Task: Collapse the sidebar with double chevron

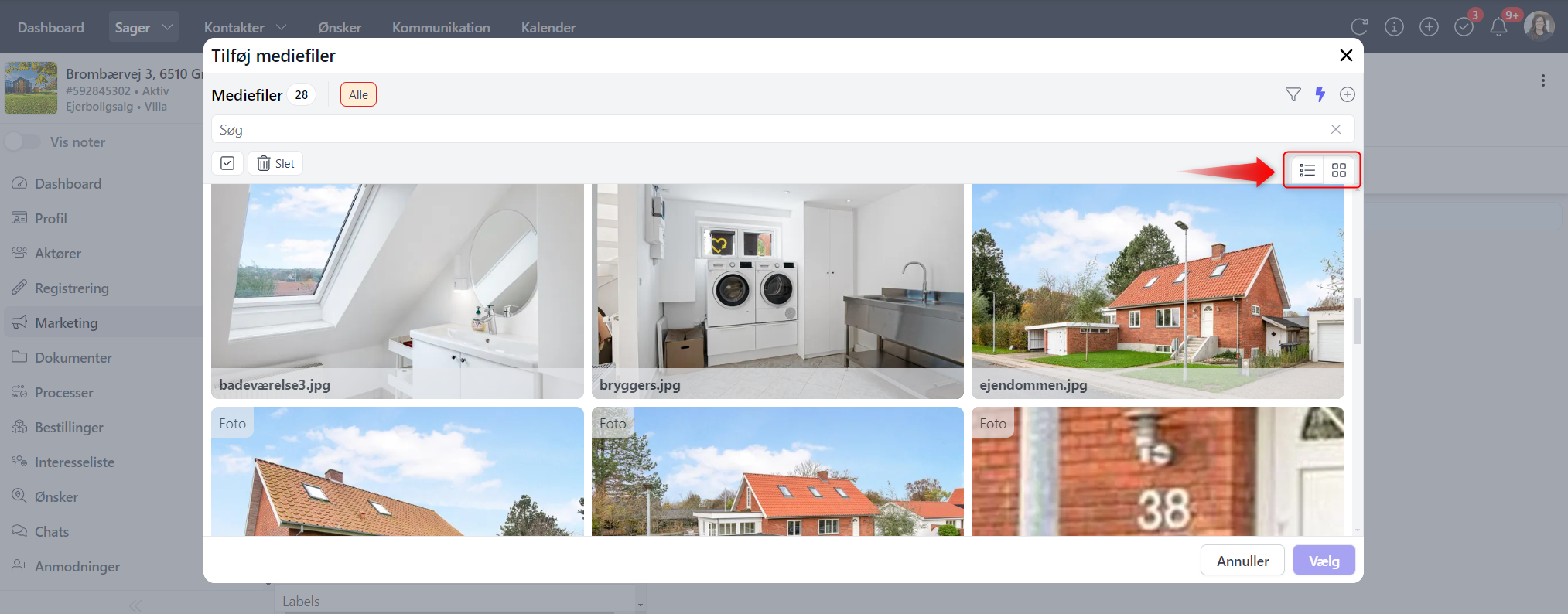Action: (x=135, y=605)
